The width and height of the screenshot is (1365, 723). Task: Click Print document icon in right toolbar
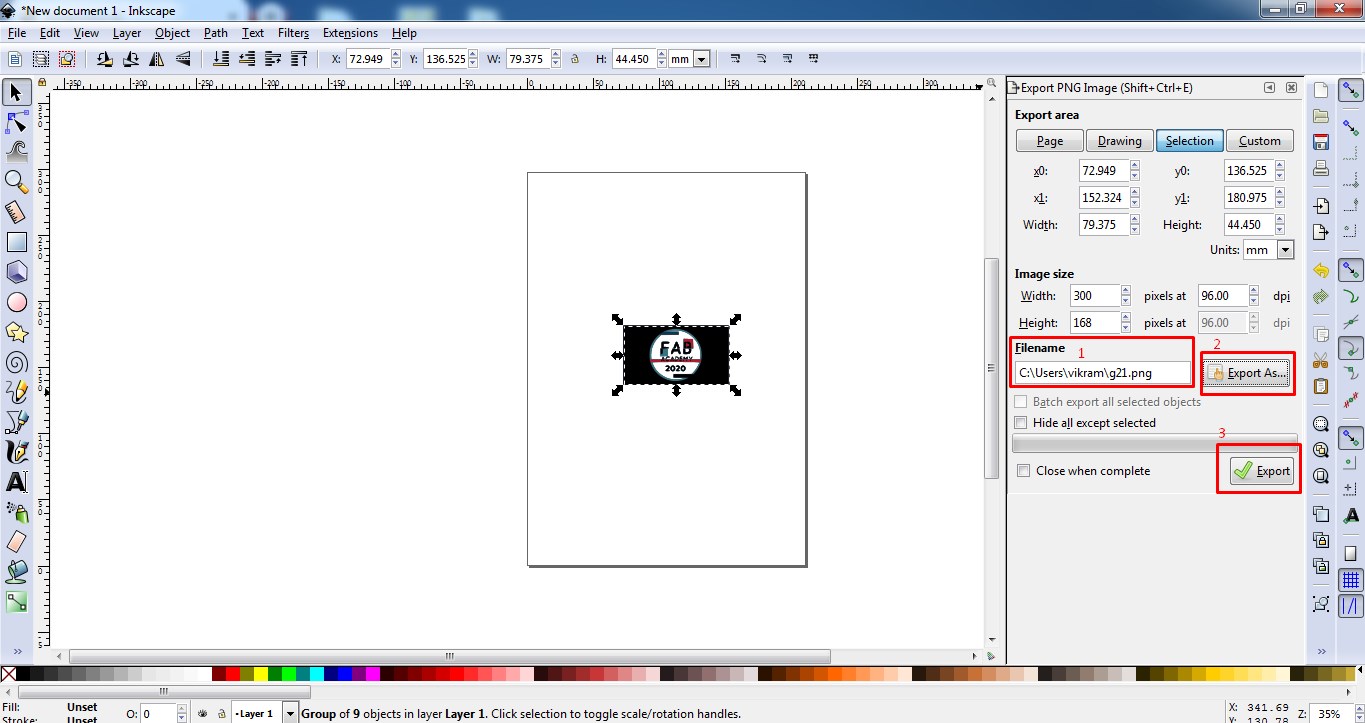coord(1321,168)
